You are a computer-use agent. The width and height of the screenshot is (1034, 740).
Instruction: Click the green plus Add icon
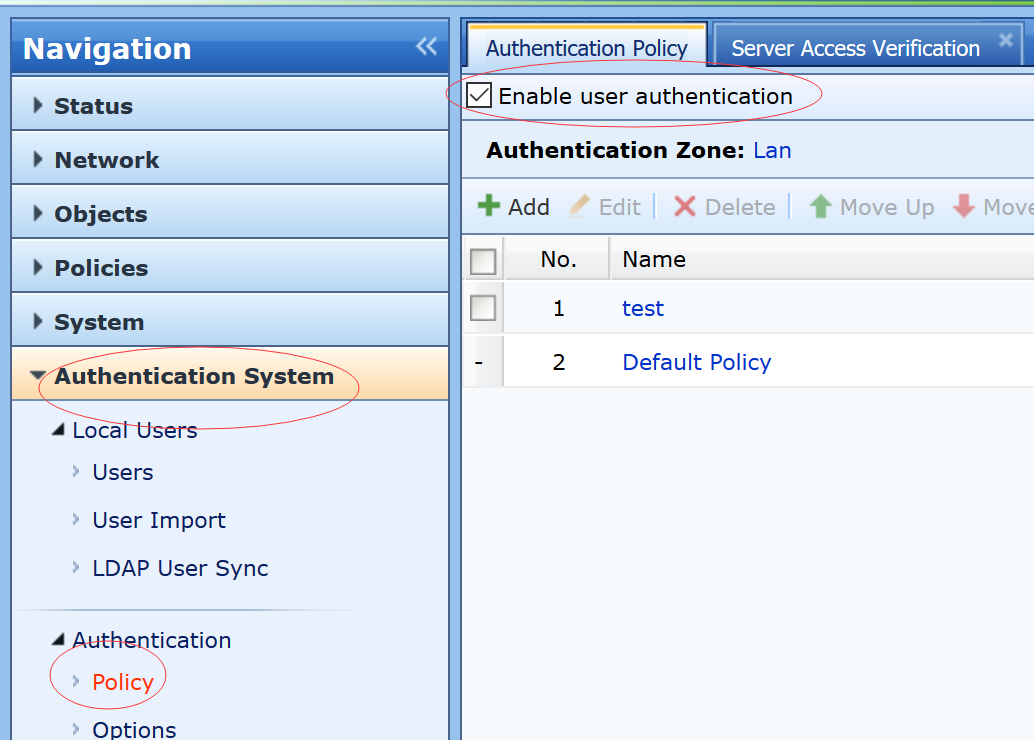pos(489,207)
